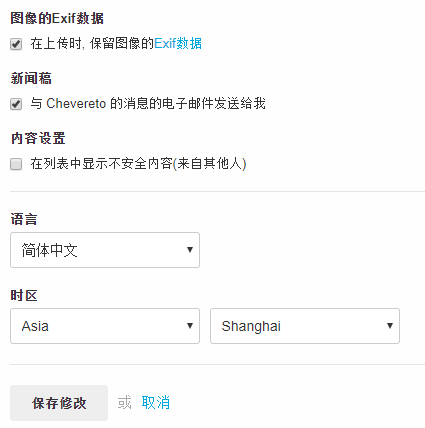This screenshot has width=425, height=428.
Task: Open the language dropdown showing 简体中文
Action: point(105,250)
